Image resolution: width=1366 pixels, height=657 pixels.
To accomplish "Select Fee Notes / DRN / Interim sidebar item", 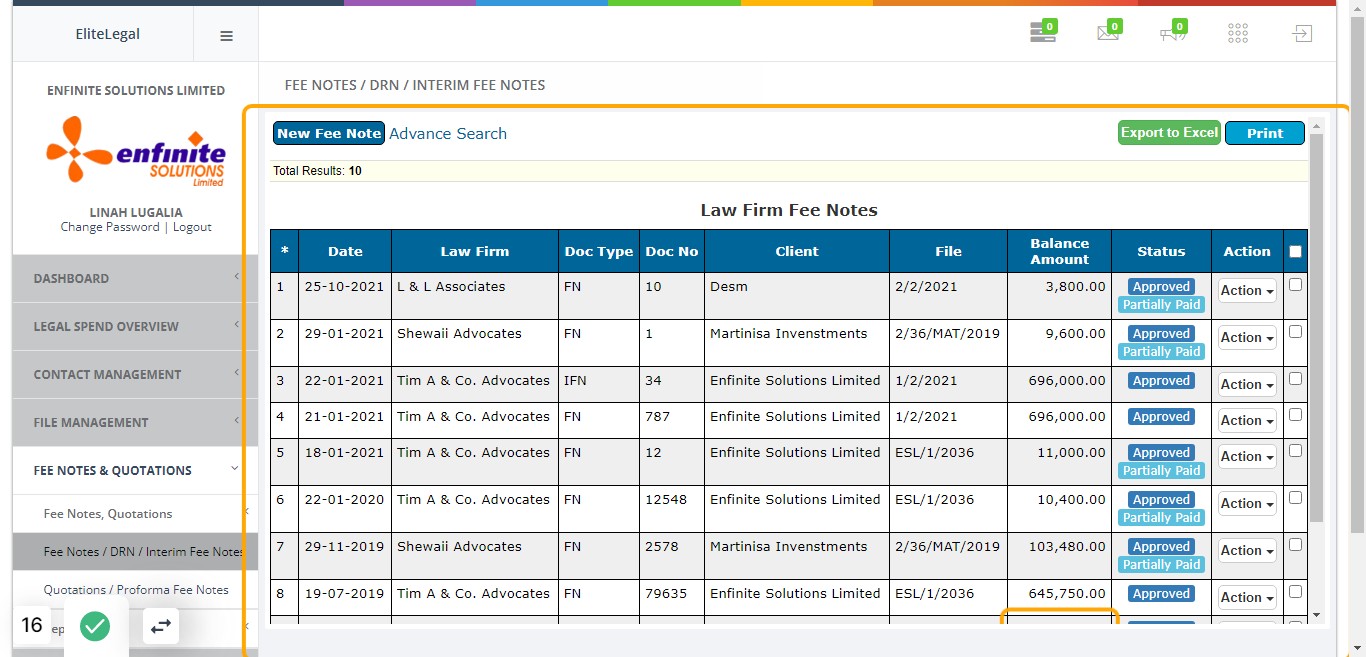I will pos(135,552).
